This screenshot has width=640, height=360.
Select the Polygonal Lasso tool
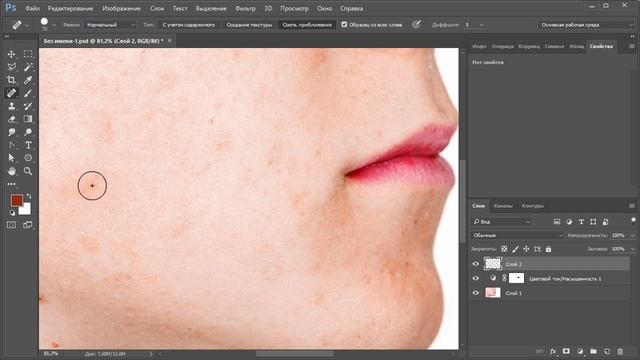11,67
